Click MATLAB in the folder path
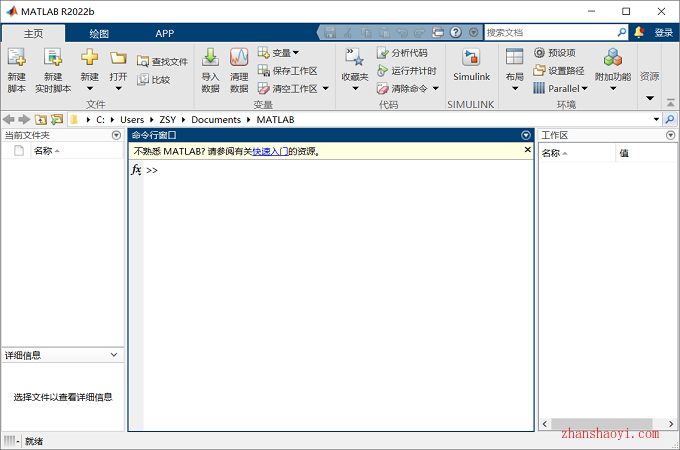680x450 pixels. pos(275,120)
